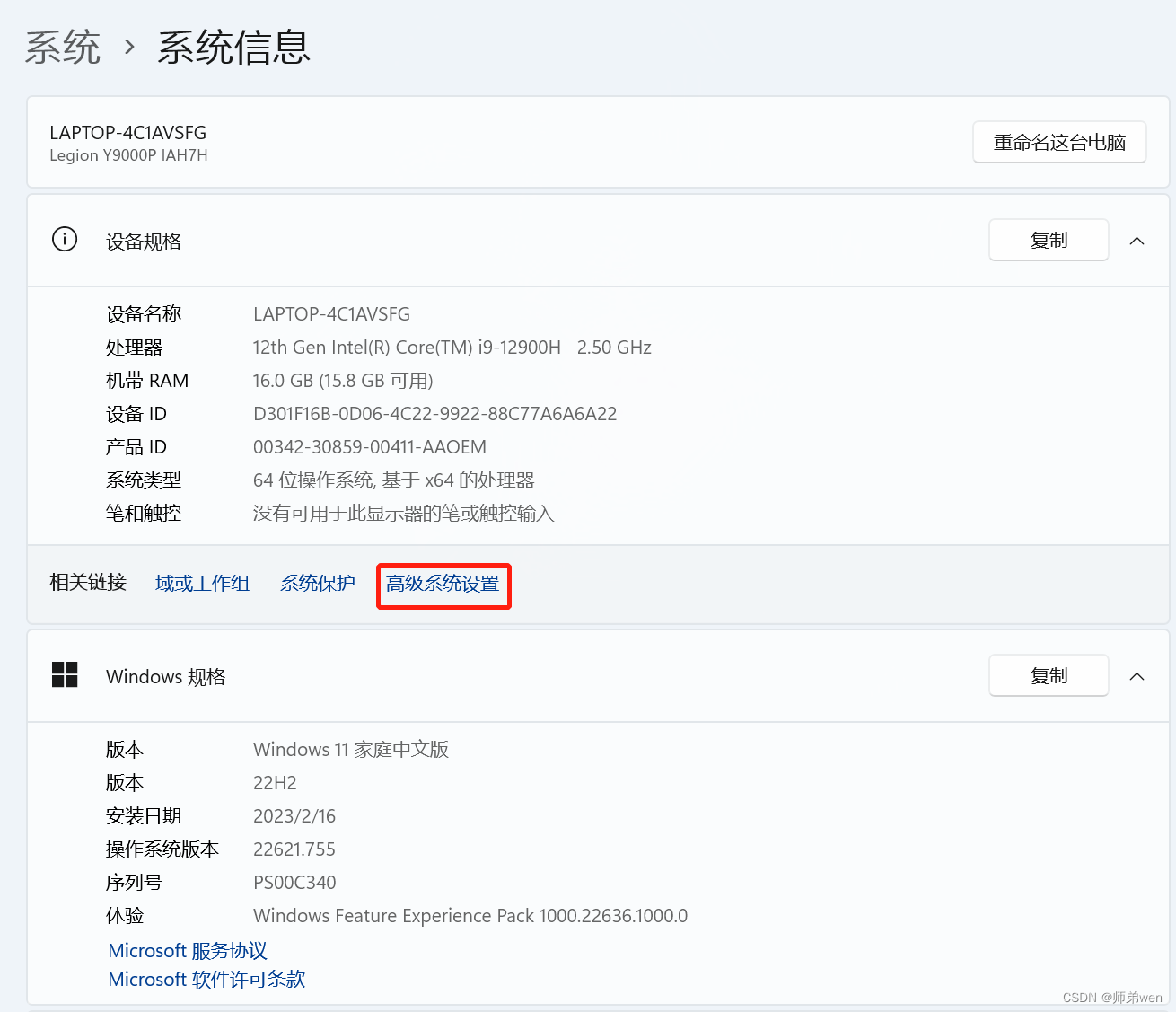1176x1012 pixels.
Task: Click the 系统类型 value 64 位操作系统
Action: [394, 480]
